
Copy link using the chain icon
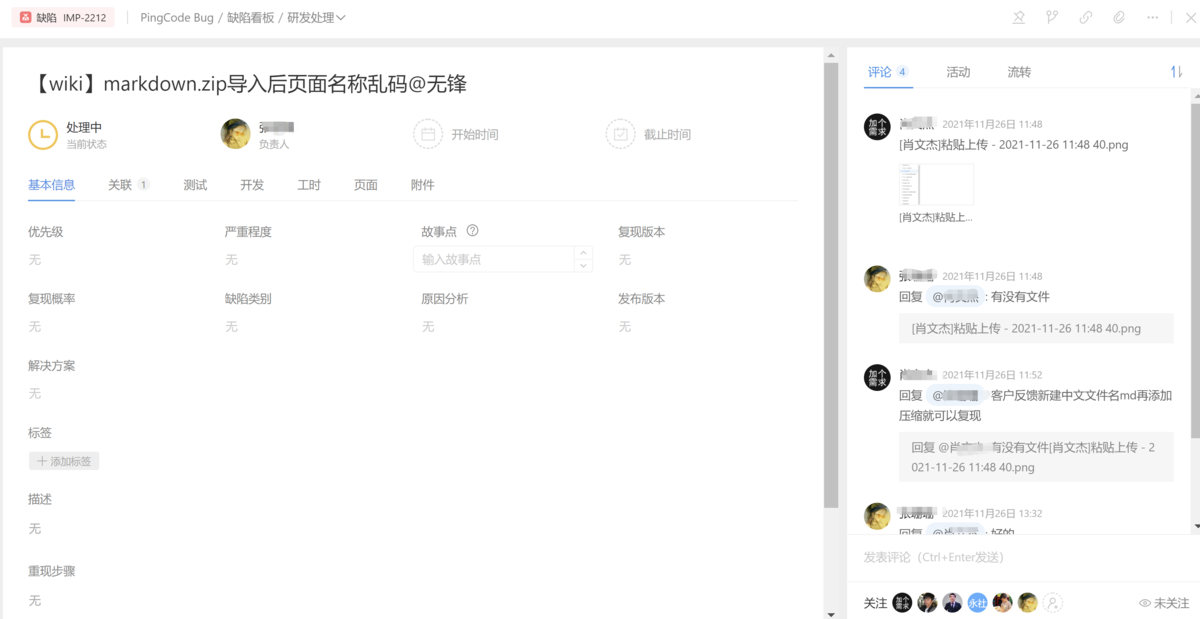coord(1086,18)
